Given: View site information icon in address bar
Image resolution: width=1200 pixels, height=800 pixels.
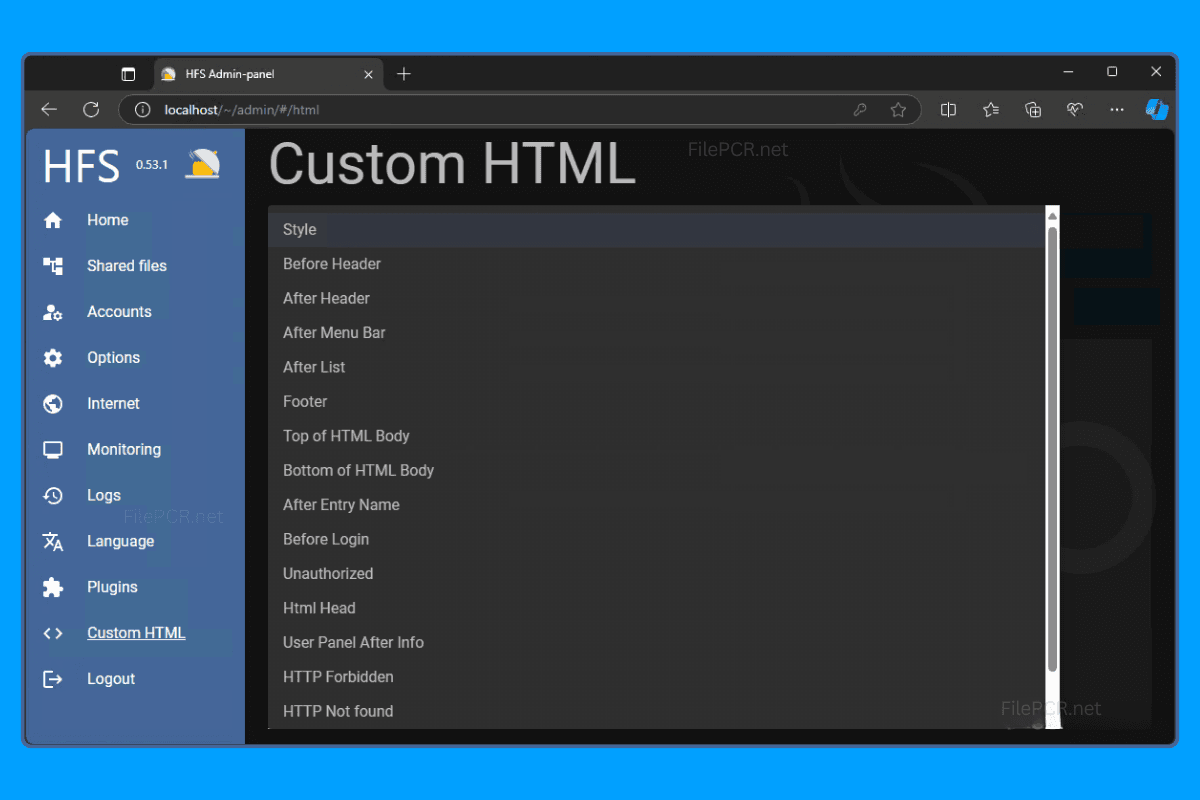Looking at the screenshot, I should (x=143, y=110).
